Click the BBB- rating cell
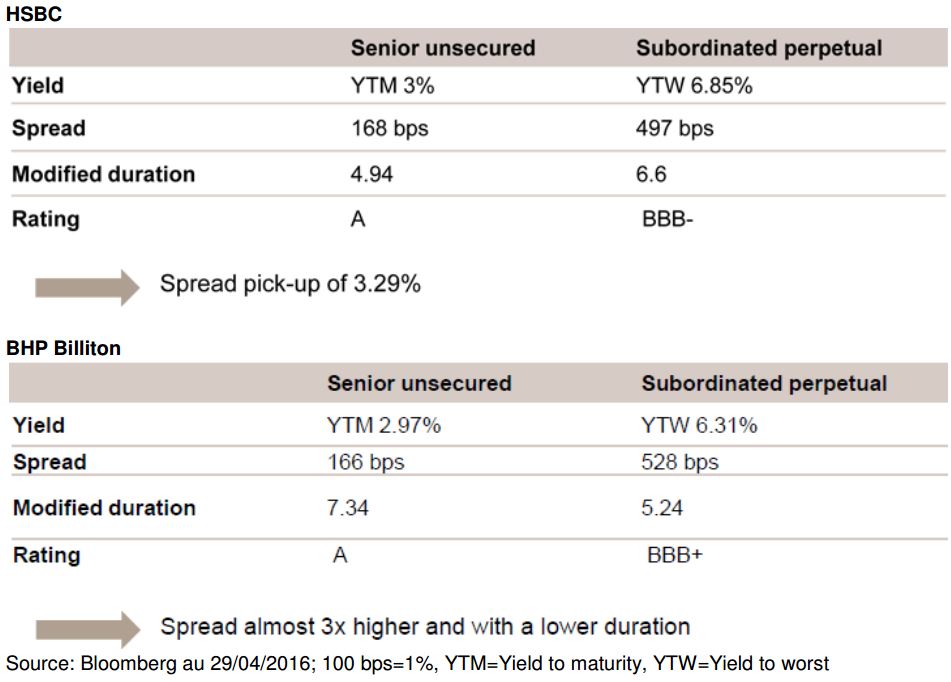Screen dimensions: 951x682 667,218
